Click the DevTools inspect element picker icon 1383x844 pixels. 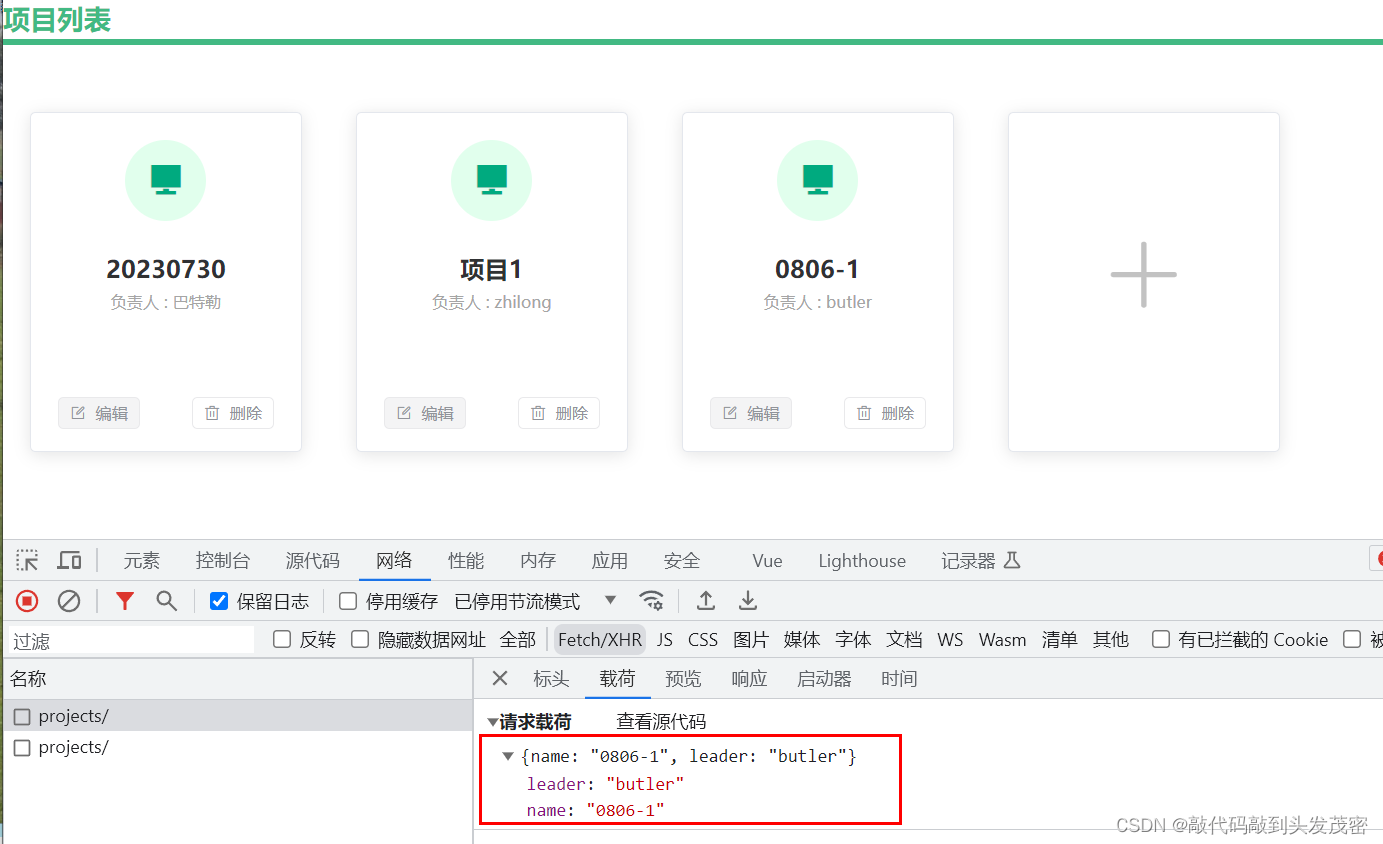coord(27,560)
